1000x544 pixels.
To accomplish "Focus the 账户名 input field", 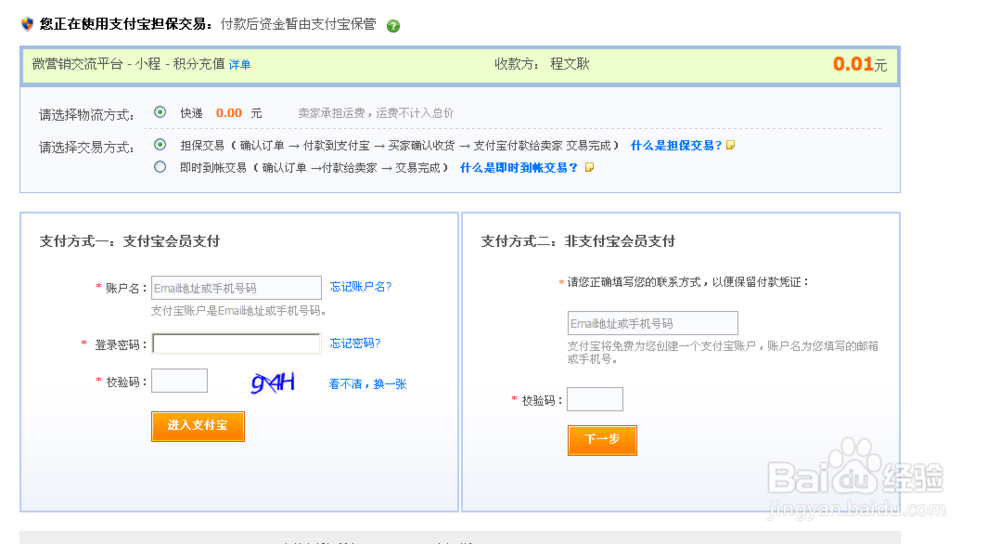I will click(x=236, y=288).
